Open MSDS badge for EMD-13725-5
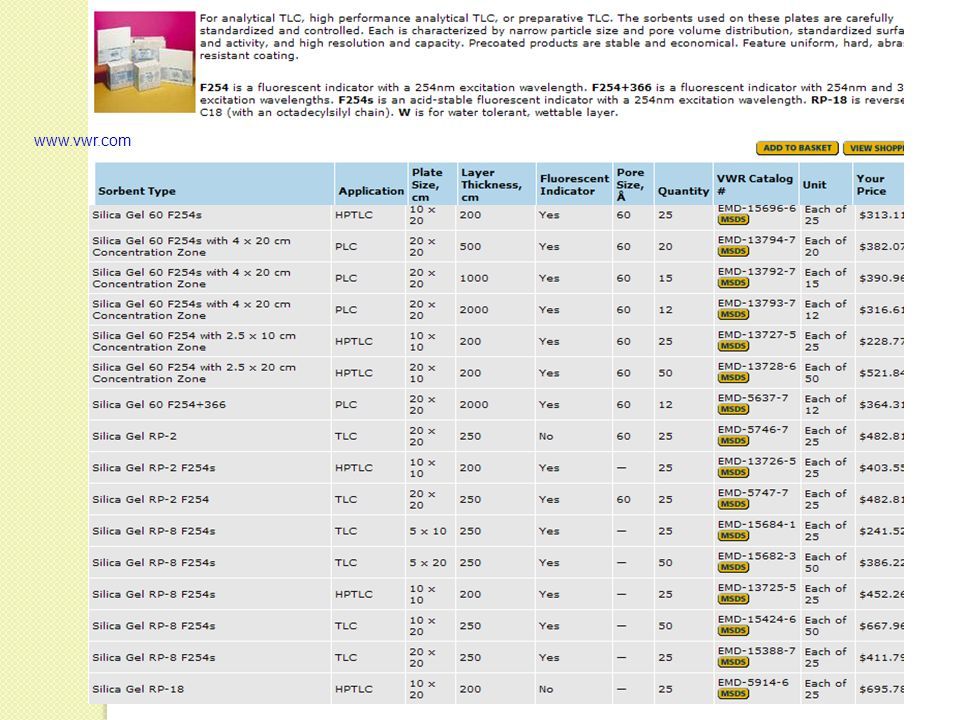Viewport: 960px width, 720px height. click(733, 599)
